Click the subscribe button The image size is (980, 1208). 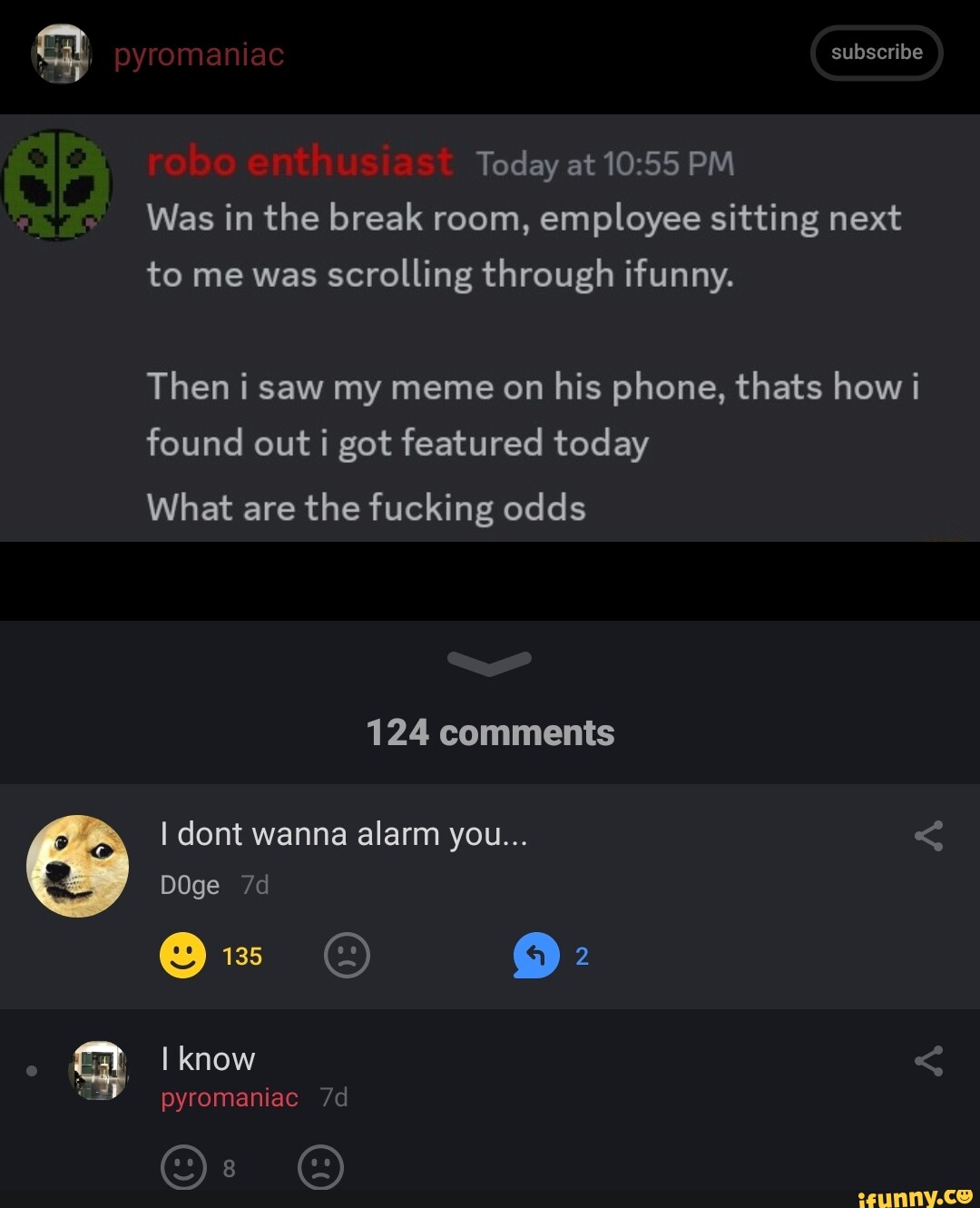click(877, 53)
